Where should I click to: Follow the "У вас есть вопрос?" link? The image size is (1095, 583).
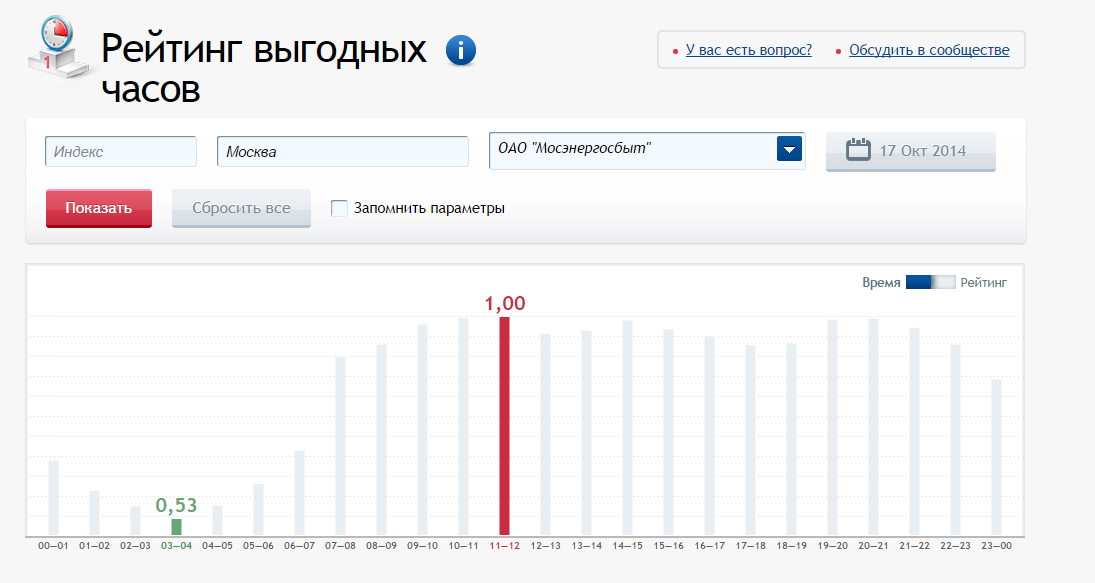749,49
